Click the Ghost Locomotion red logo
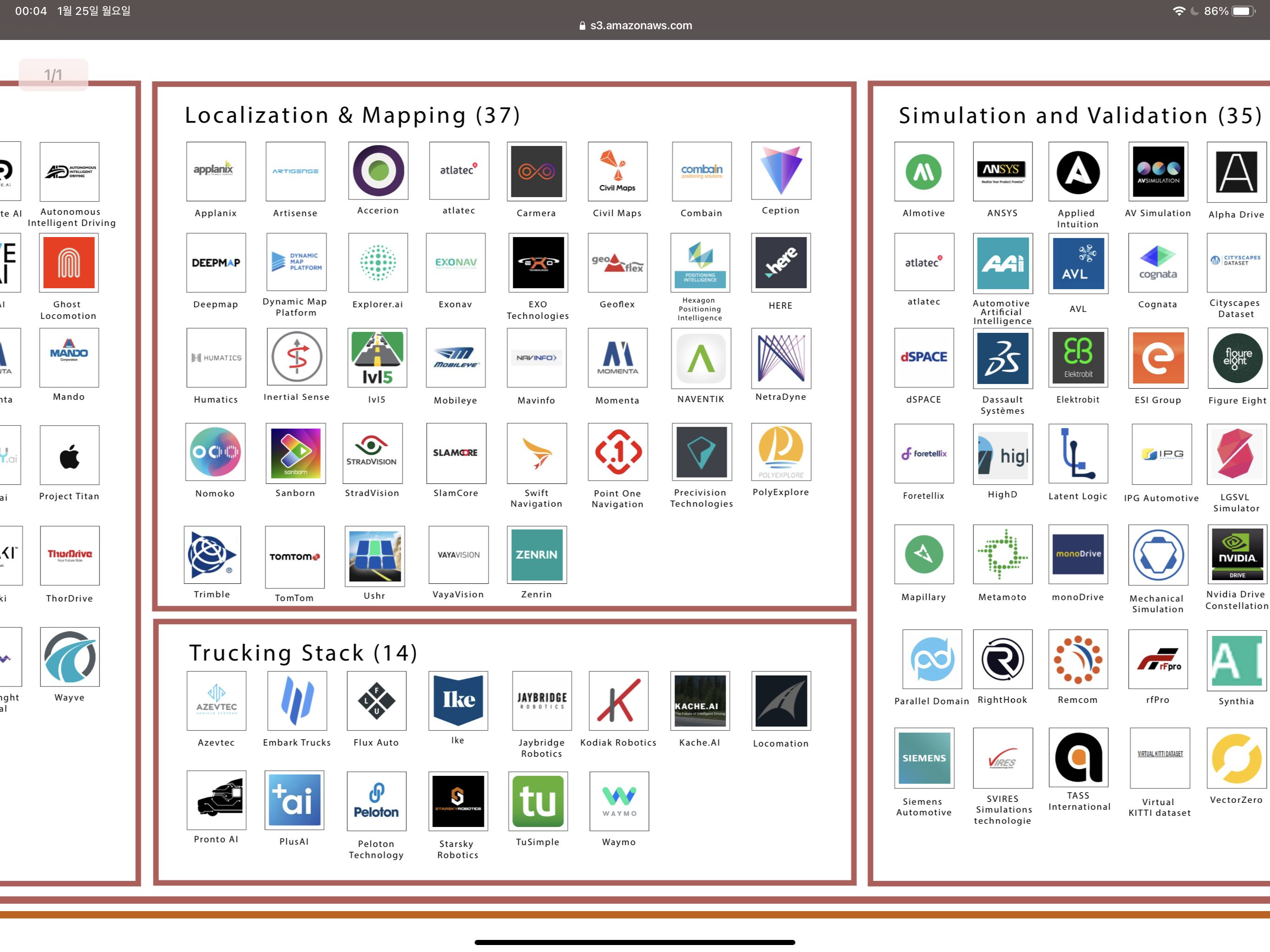 [69, 262]
